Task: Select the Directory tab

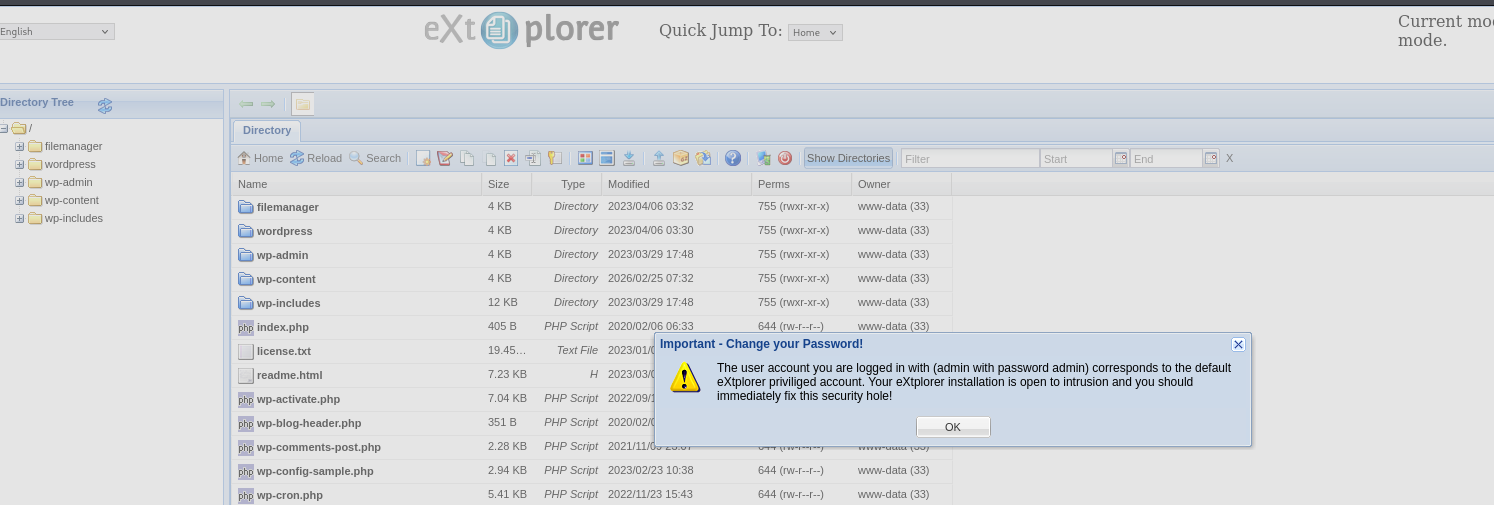Action: click(x=267, y=130)
